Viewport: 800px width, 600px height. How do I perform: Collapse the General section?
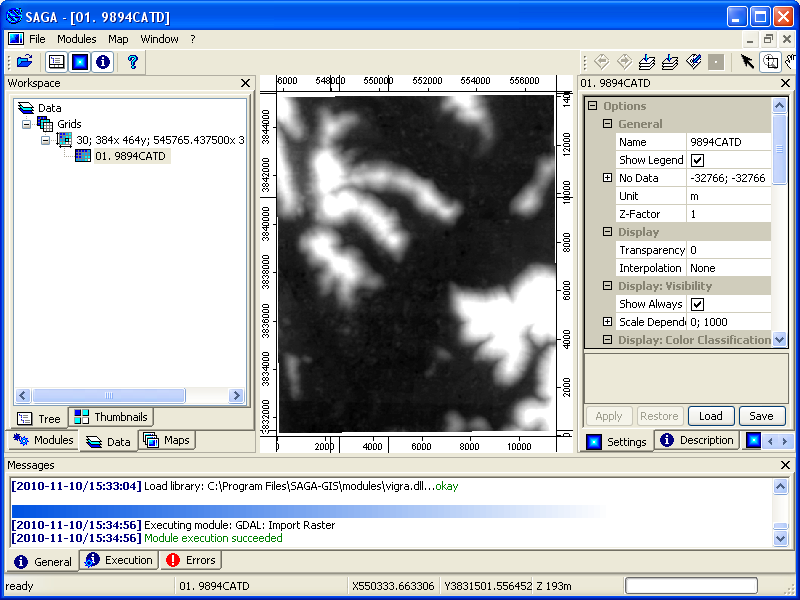[607, 124]
